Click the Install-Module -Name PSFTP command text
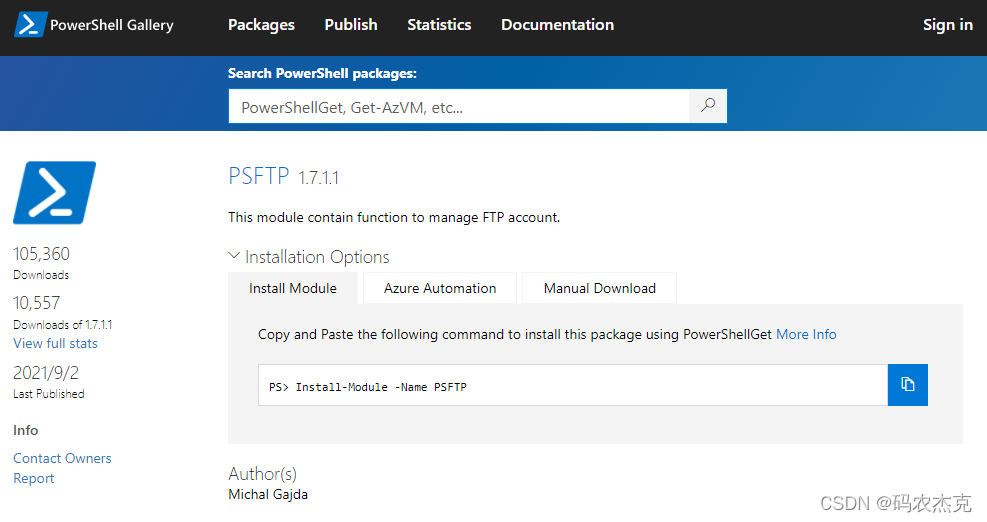Image resolution: width=987 pixels, height=522 pixels. (381, 387)
